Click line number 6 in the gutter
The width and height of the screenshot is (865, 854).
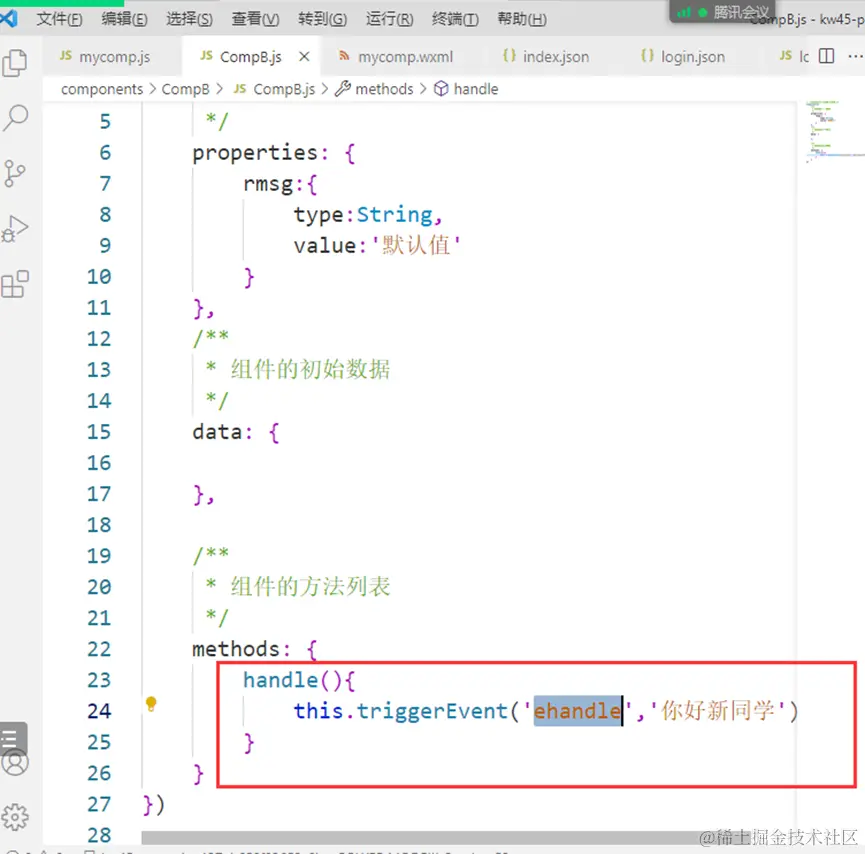(x=105, y=152)
